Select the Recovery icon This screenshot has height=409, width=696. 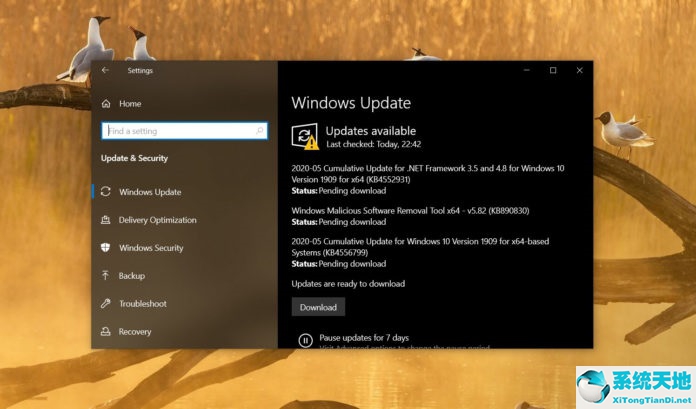(x=106, y=331)
